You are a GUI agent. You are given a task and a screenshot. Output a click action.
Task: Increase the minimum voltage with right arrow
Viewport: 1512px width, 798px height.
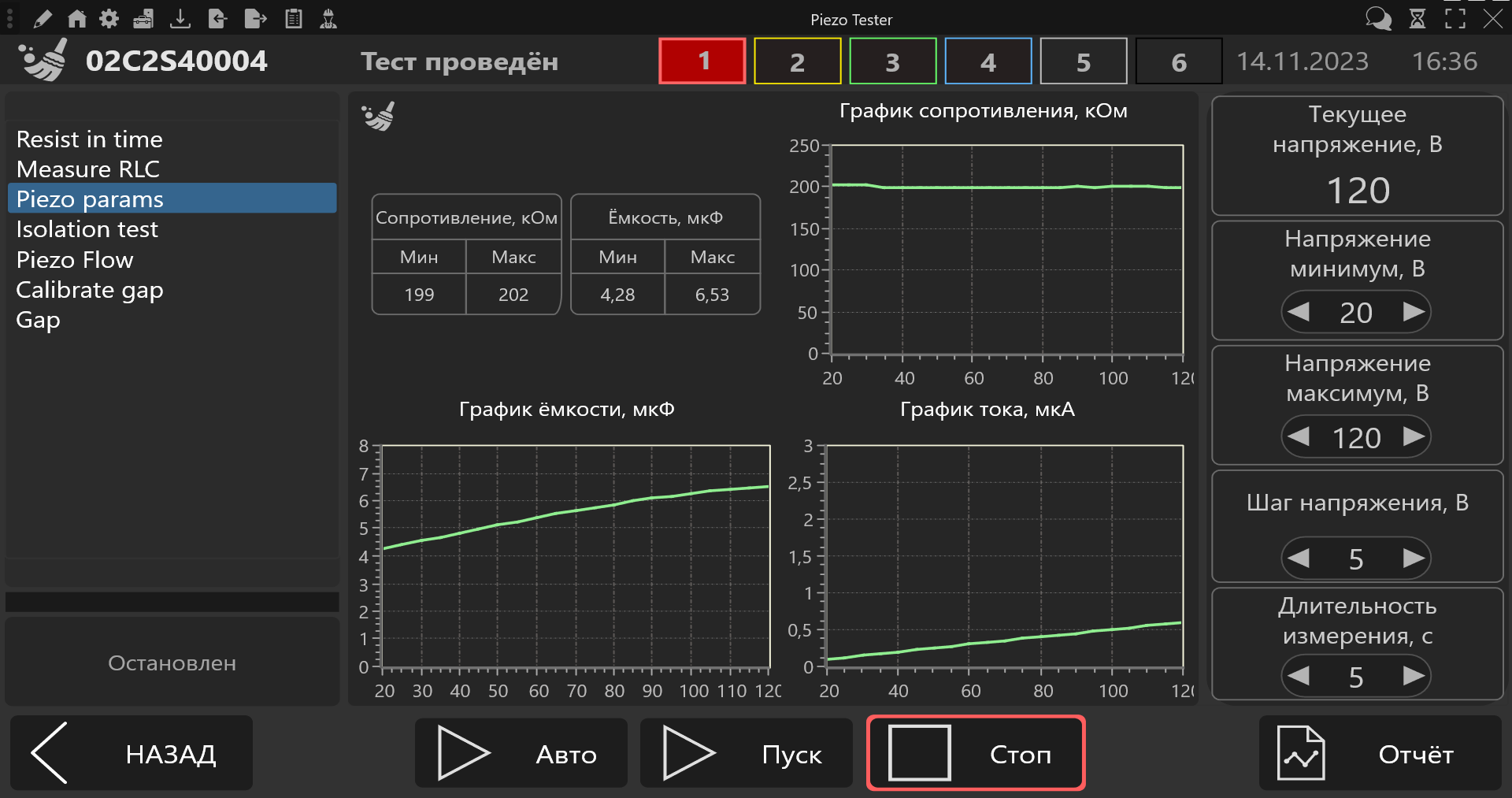pyautogui.click(x=1414, y=312)
